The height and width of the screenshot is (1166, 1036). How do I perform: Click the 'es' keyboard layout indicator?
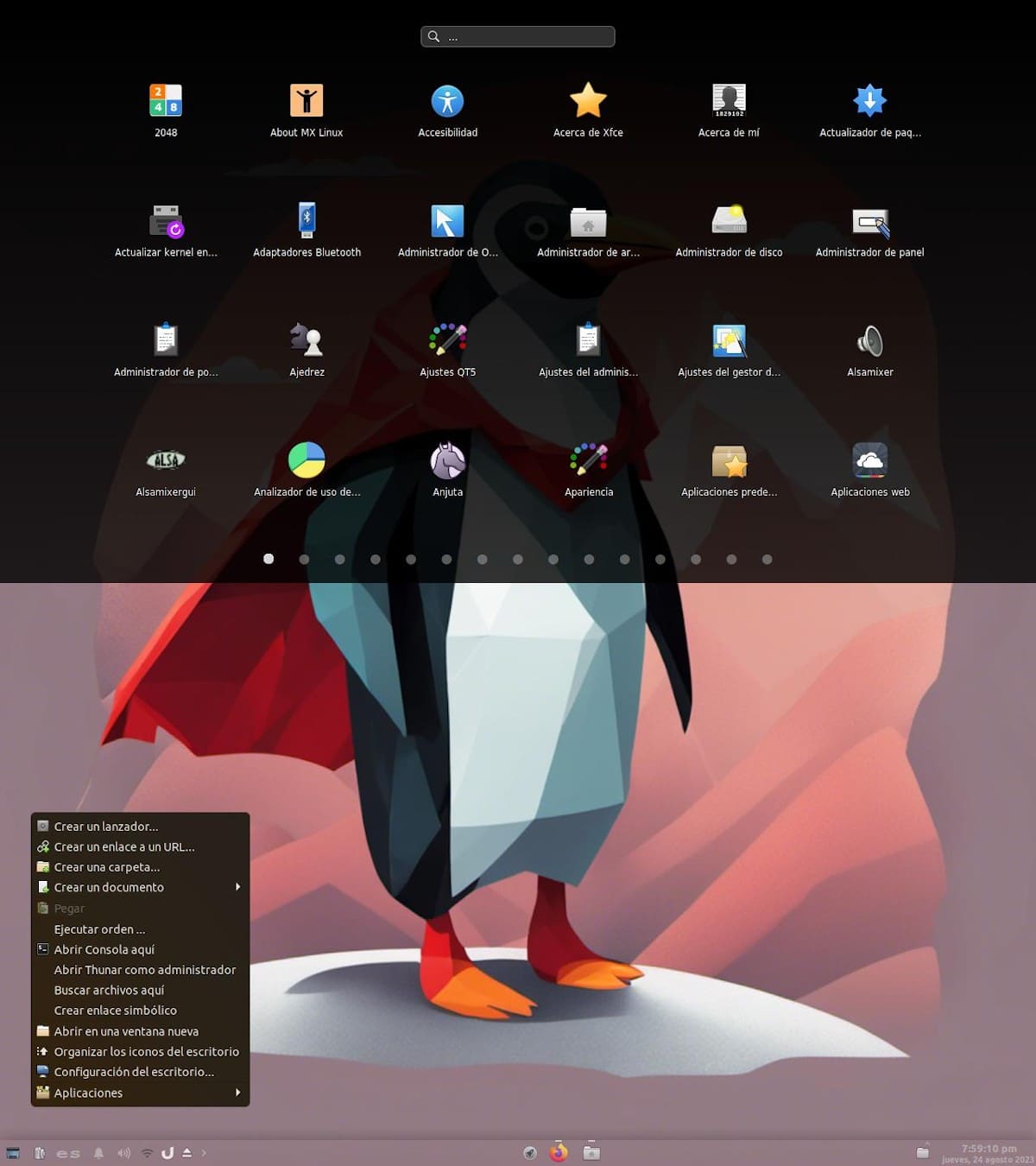coord(68,1154)
